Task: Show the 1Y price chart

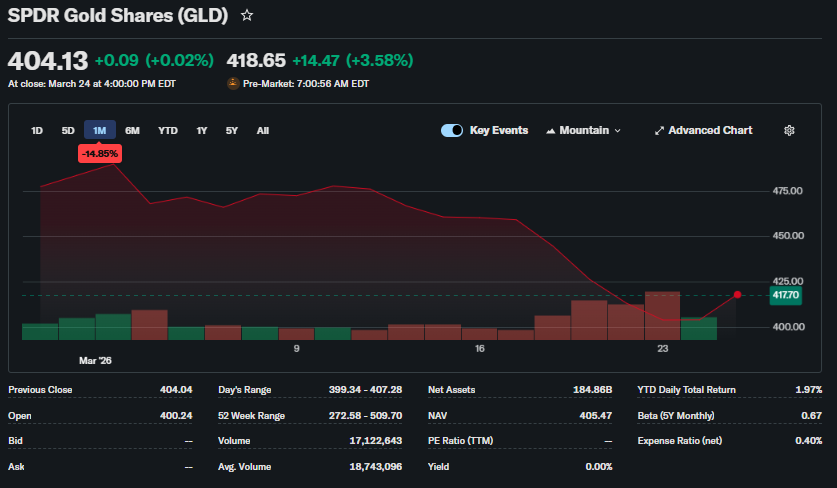Action: [x=202, y=131]
